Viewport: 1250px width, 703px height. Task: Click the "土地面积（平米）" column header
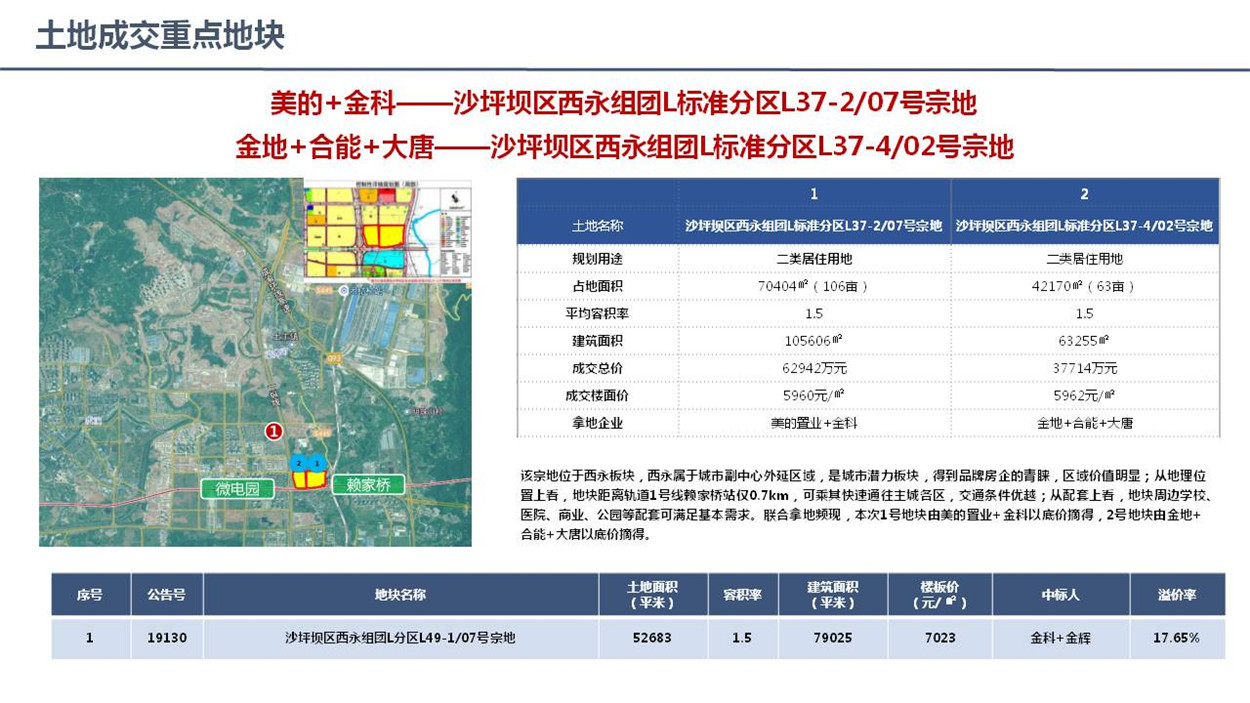(653, 594)
